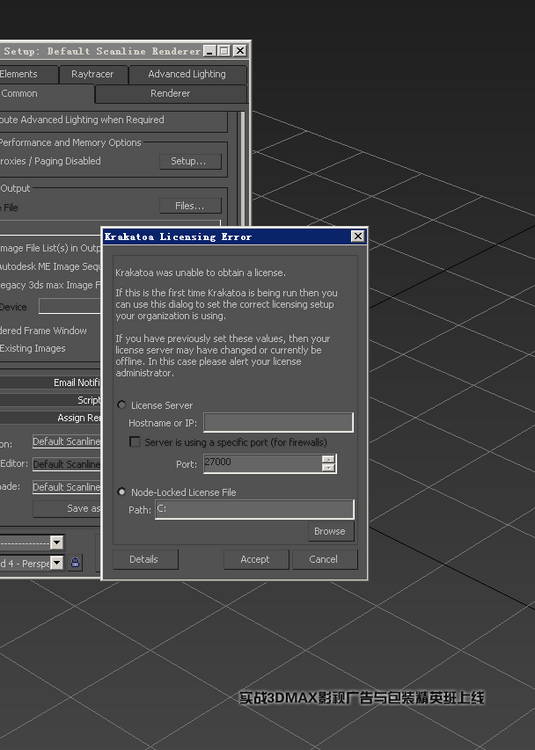
Task: Select Node-Locked License File radio option
Action: (121, 492)
